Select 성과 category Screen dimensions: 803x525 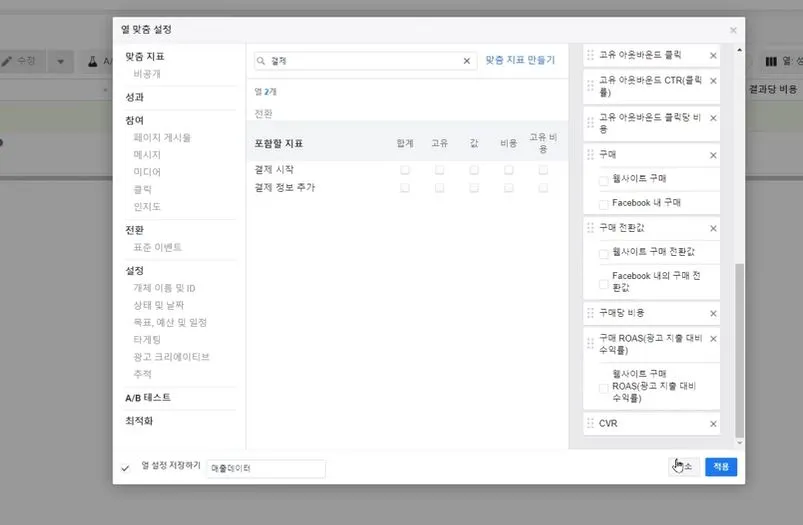(x=135, y=97)
